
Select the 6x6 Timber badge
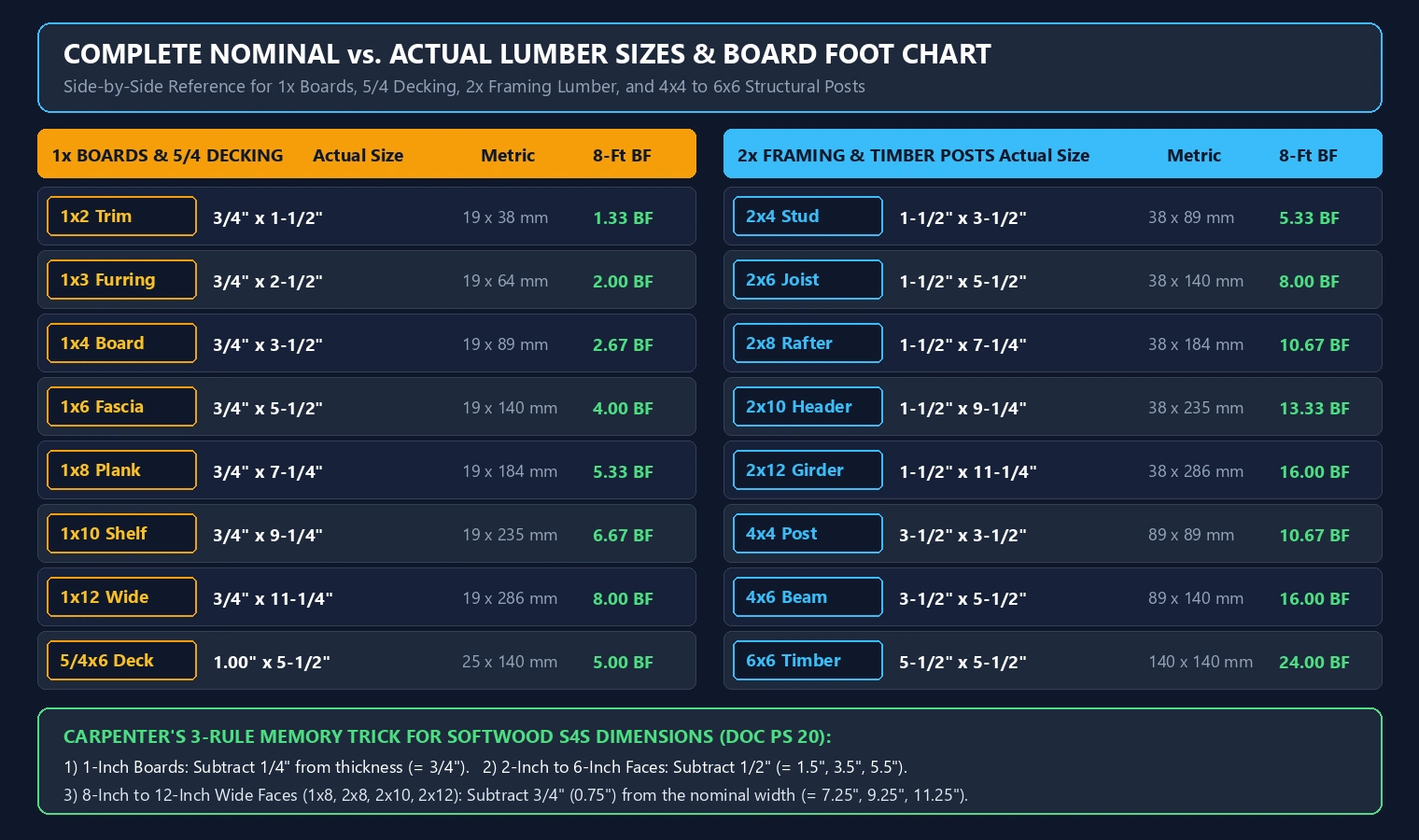tap(808, 661)
